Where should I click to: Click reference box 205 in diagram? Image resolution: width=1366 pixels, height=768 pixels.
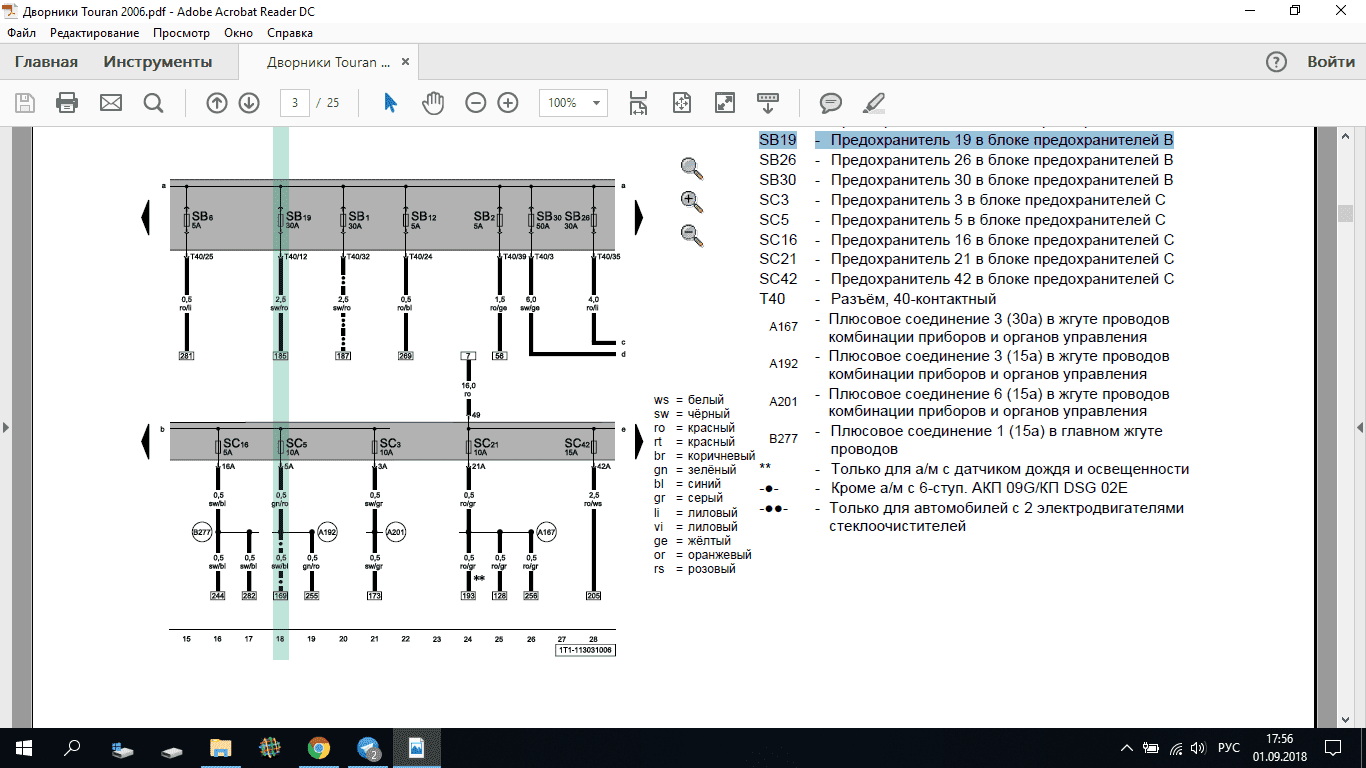coord(594,595)
